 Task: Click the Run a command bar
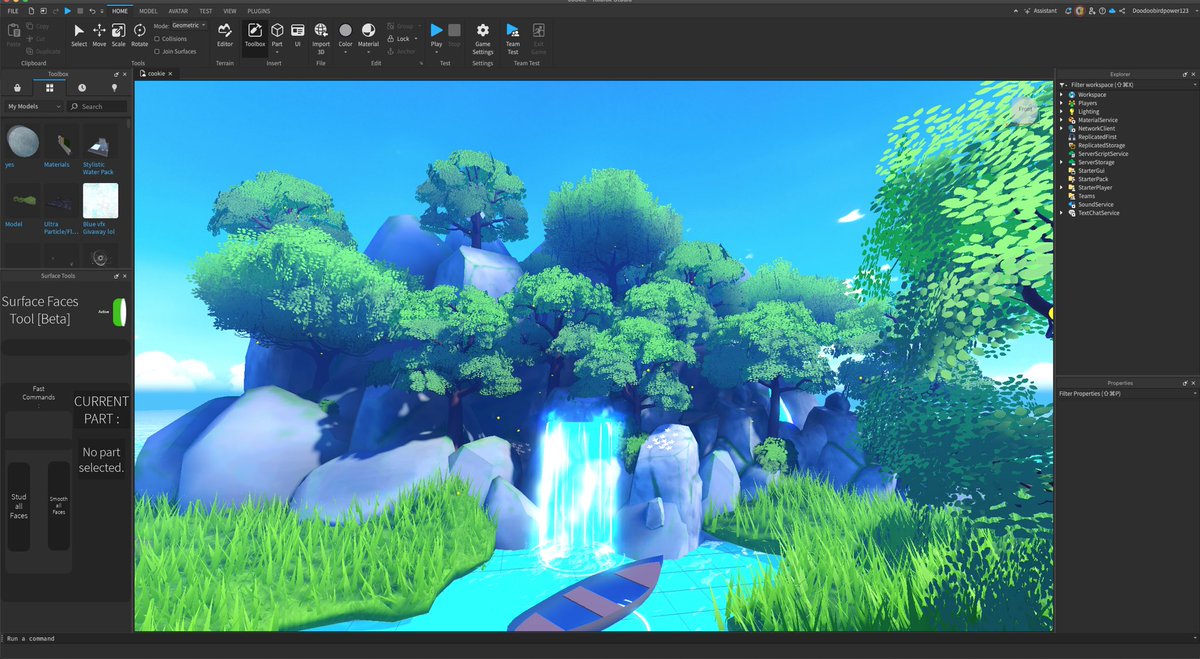click(x=600, y=638)
